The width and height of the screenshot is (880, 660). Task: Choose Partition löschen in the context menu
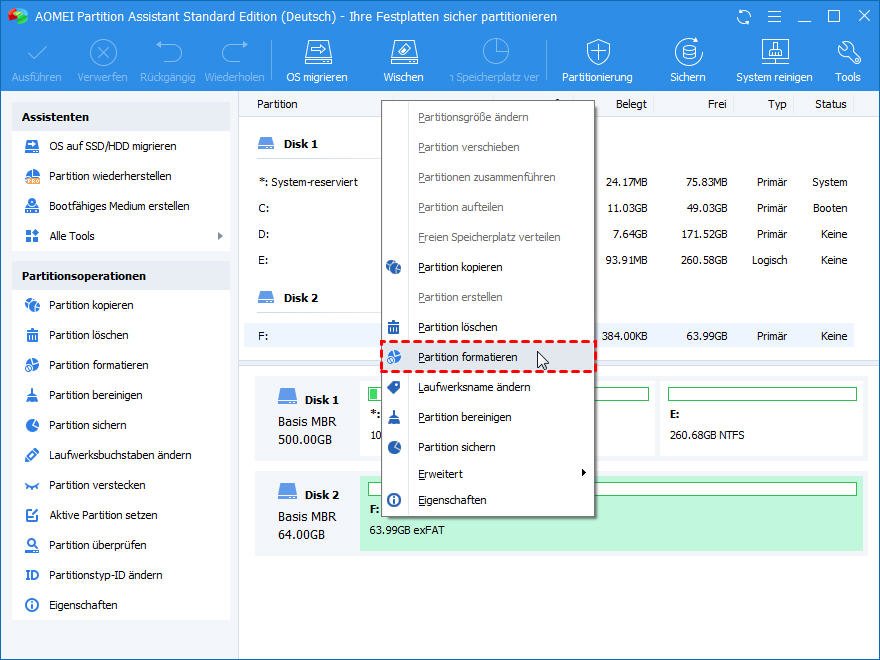488,327
